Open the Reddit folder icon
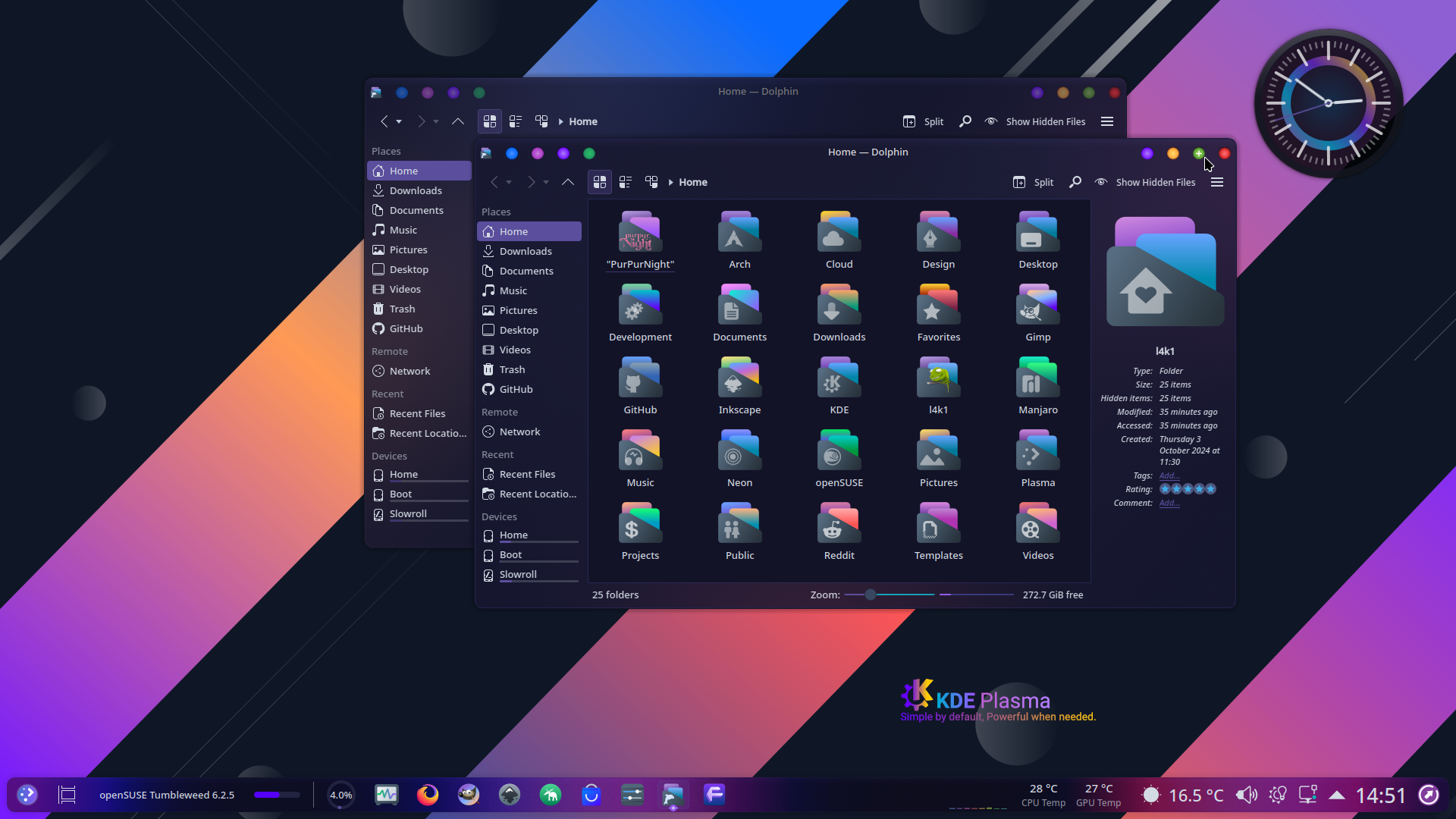This screenshot has width=1456, height=819. (839, 524)
